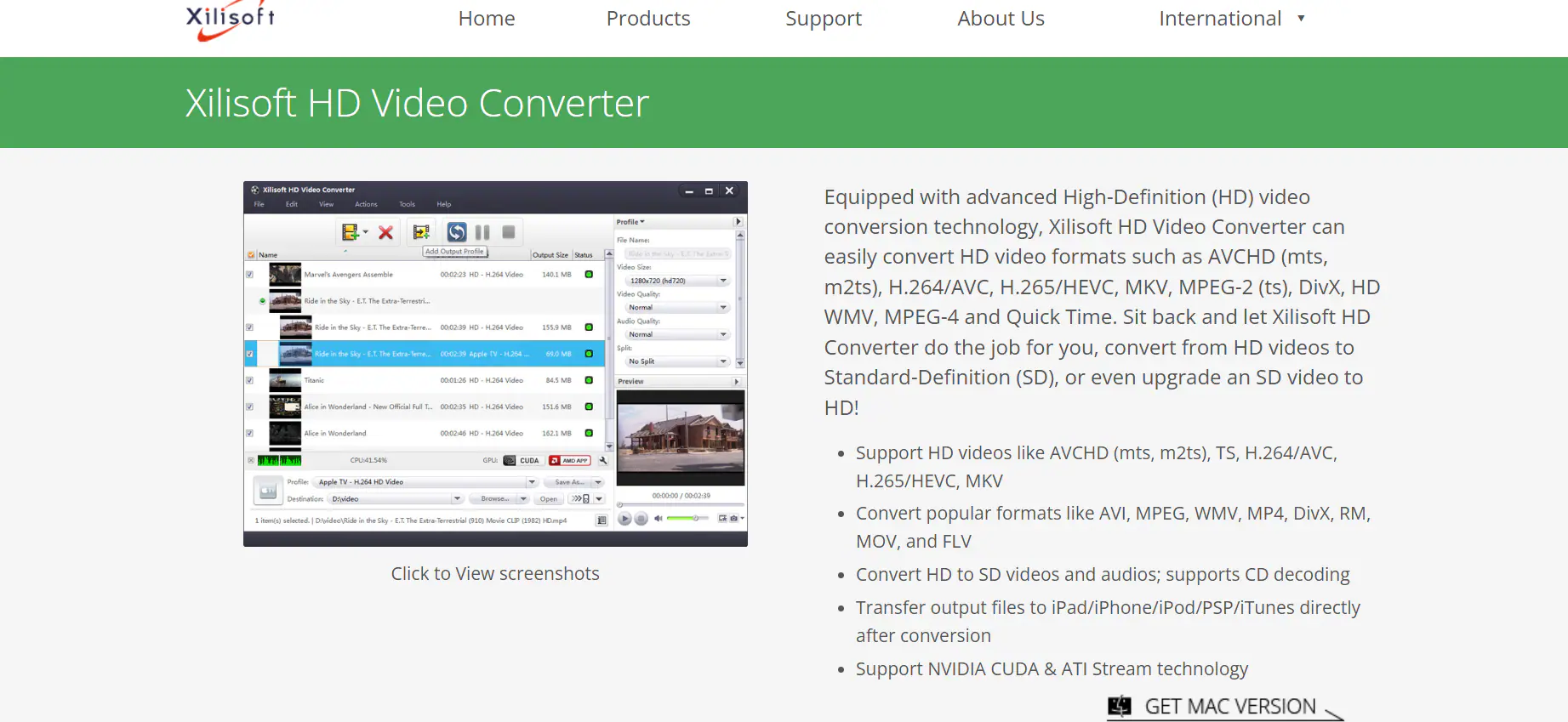Click the transfer-to-device icon
The image size is (1568, 722).
[x=581, y=499]
